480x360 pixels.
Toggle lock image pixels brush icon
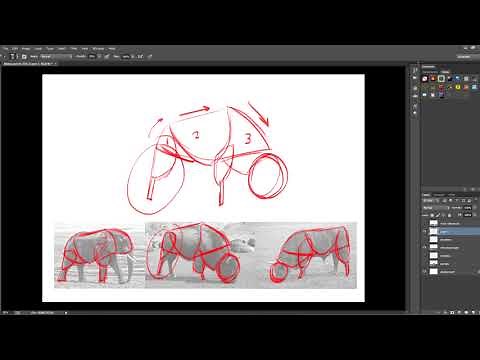(438, 215)
